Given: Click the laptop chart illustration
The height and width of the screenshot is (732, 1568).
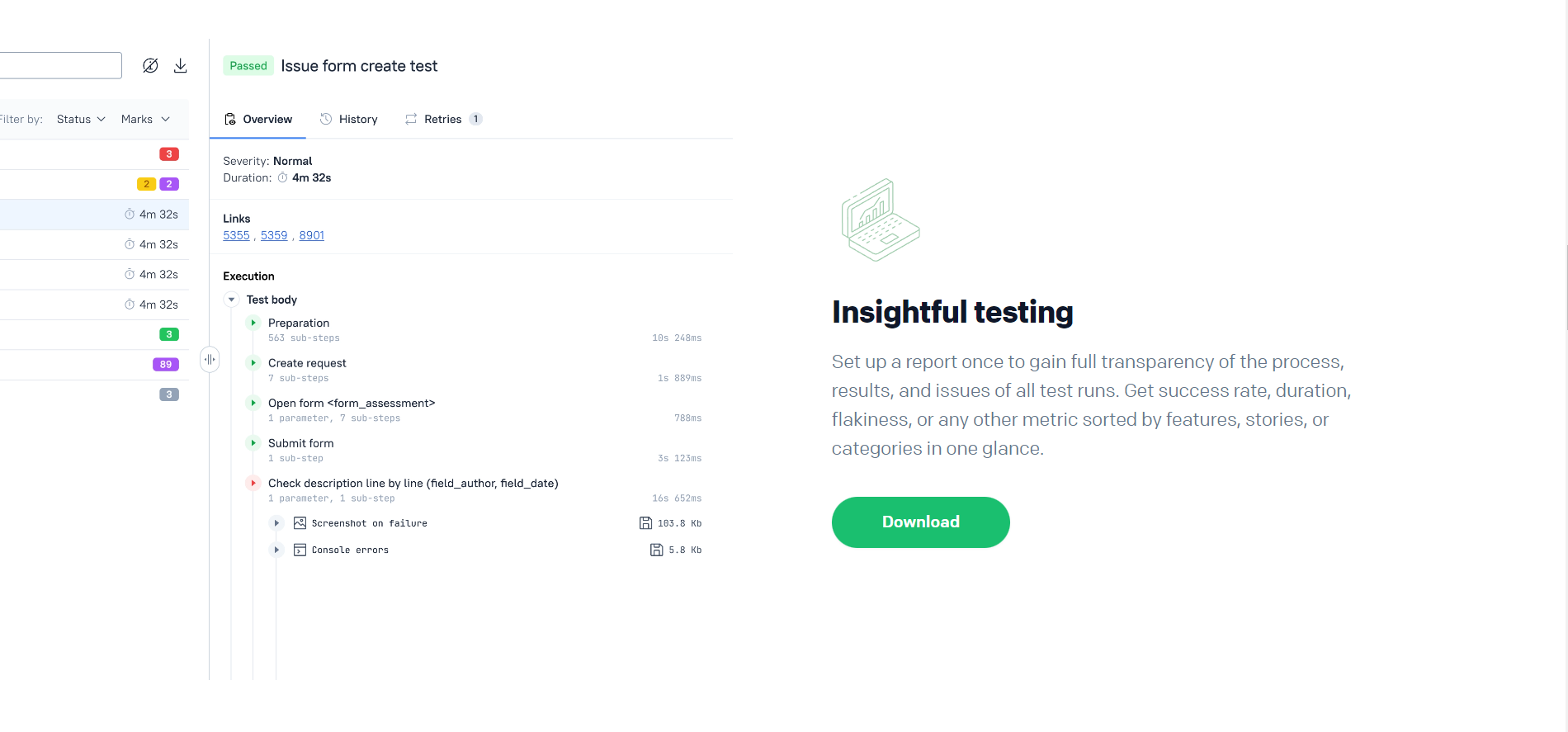Looking at the screenshot, I should point(880,220).
